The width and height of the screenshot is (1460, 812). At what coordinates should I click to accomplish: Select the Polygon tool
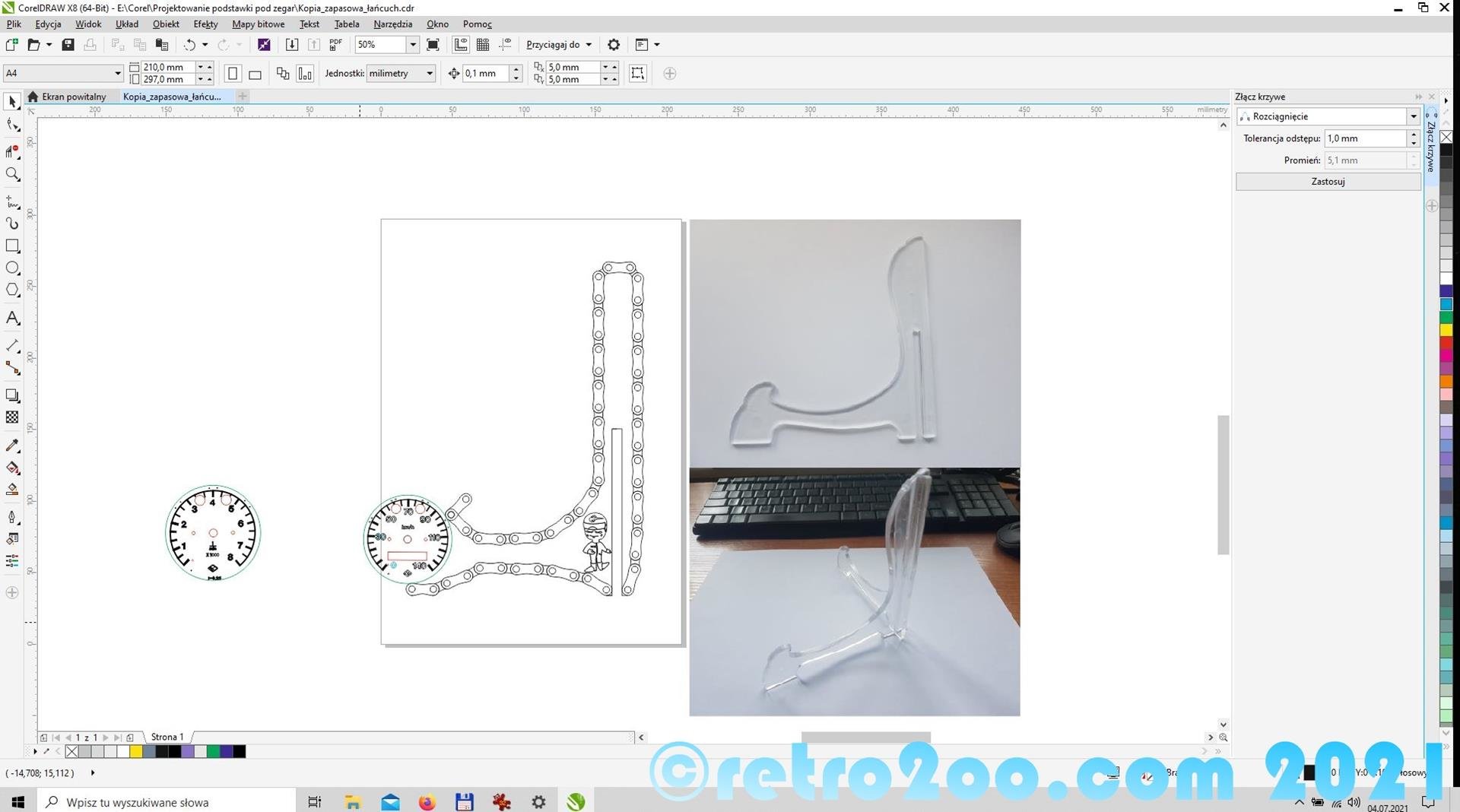click(x=12, y=290)
